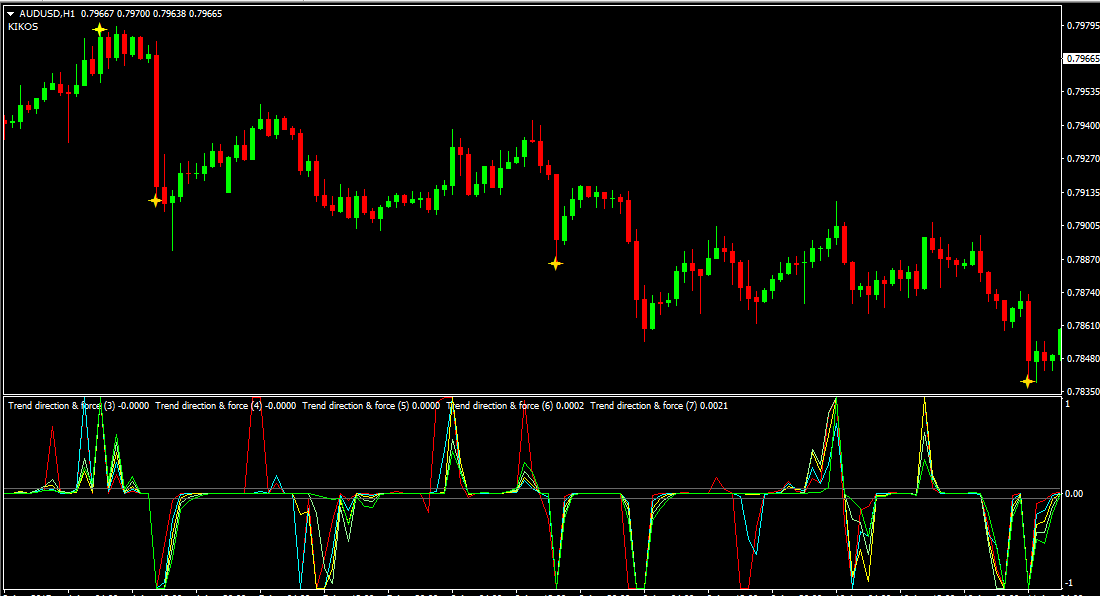Click the 0.79795 price on the price axis
Image resolution: width=1100 pixels, height=596 pixels.
coord(1083,25)
